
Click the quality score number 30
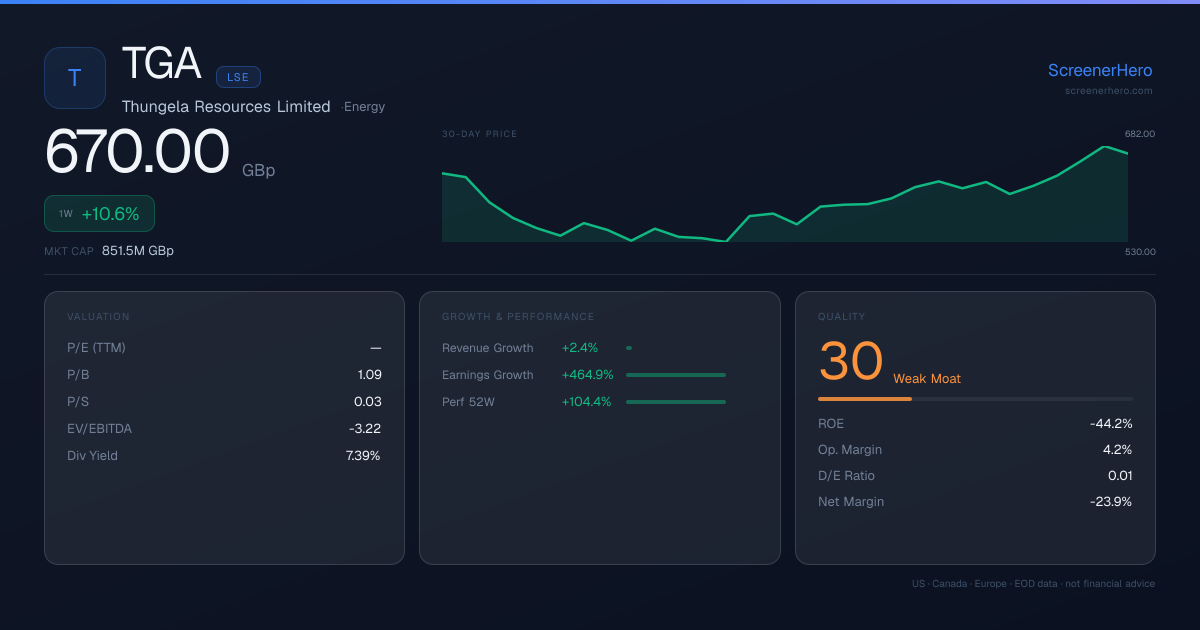(851, 362)
